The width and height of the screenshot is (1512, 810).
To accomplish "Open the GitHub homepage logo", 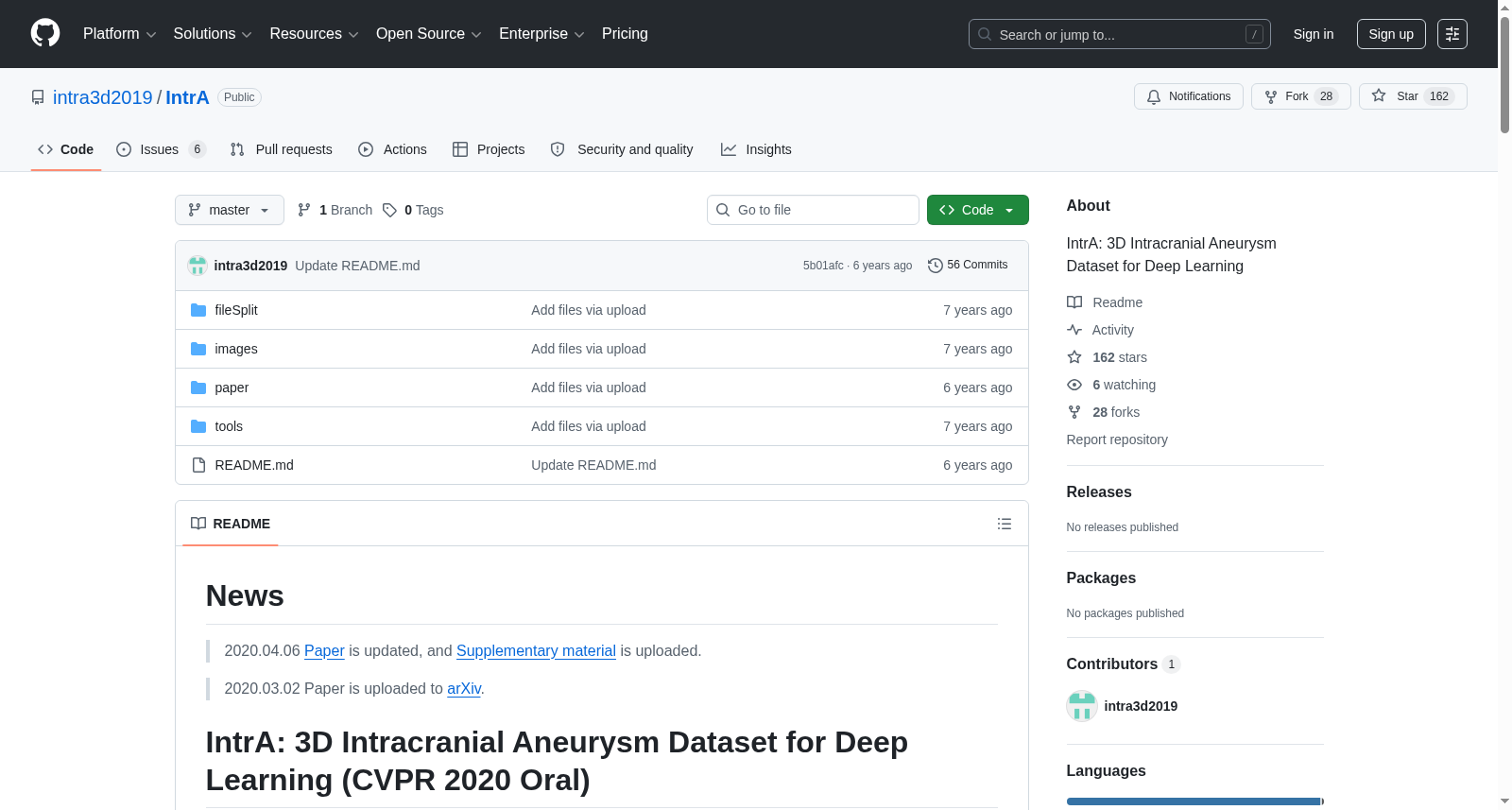I will [45, 34].
